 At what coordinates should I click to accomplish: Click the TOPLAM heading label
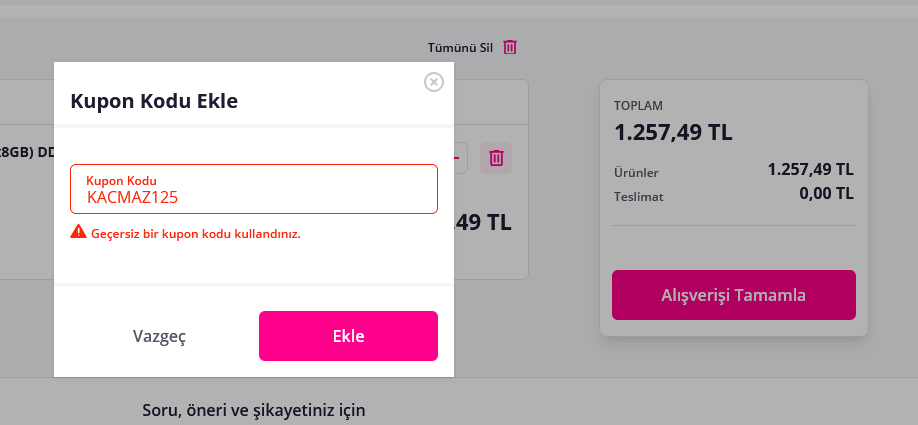pos(638,105)
